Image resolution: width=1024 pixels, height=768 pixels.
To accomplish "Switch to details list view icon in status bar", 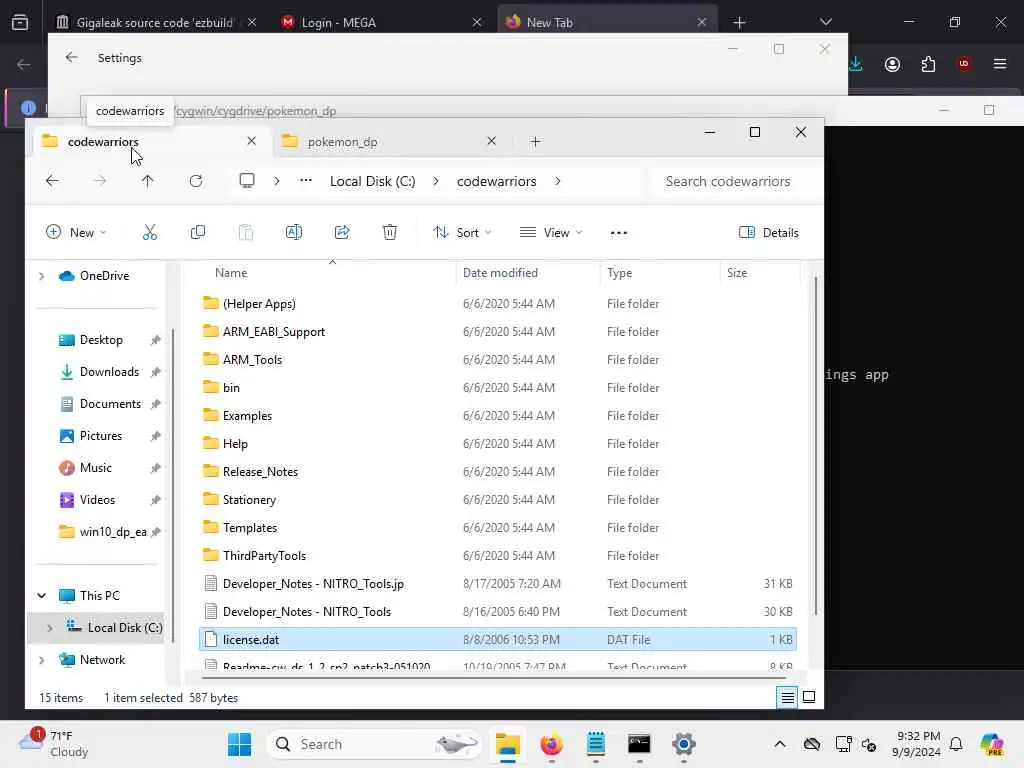I will tap(788, 697).
